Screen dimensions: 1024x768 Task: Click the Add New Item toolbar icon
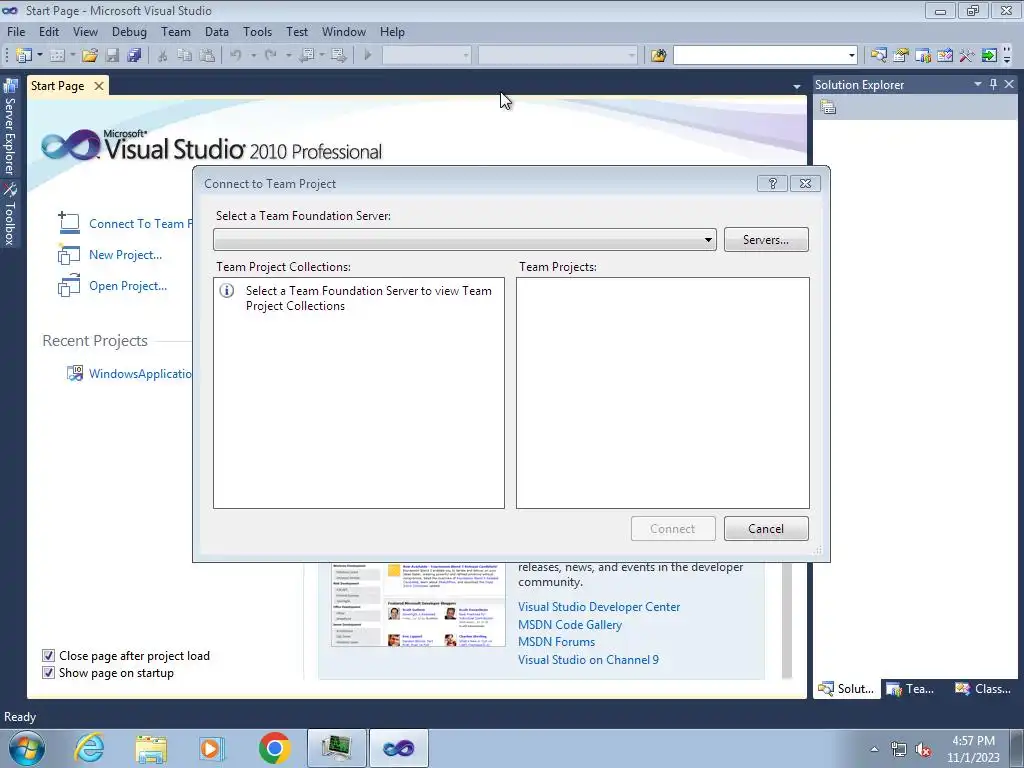57,56
